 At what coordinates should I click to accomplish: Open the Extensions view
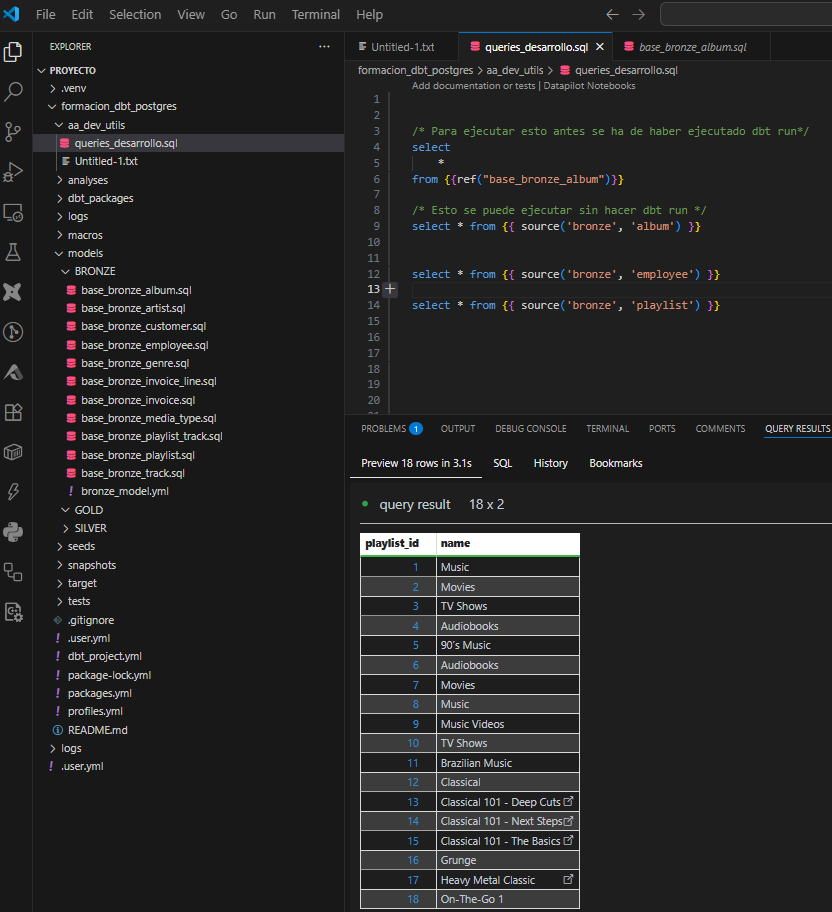point(14,412)
